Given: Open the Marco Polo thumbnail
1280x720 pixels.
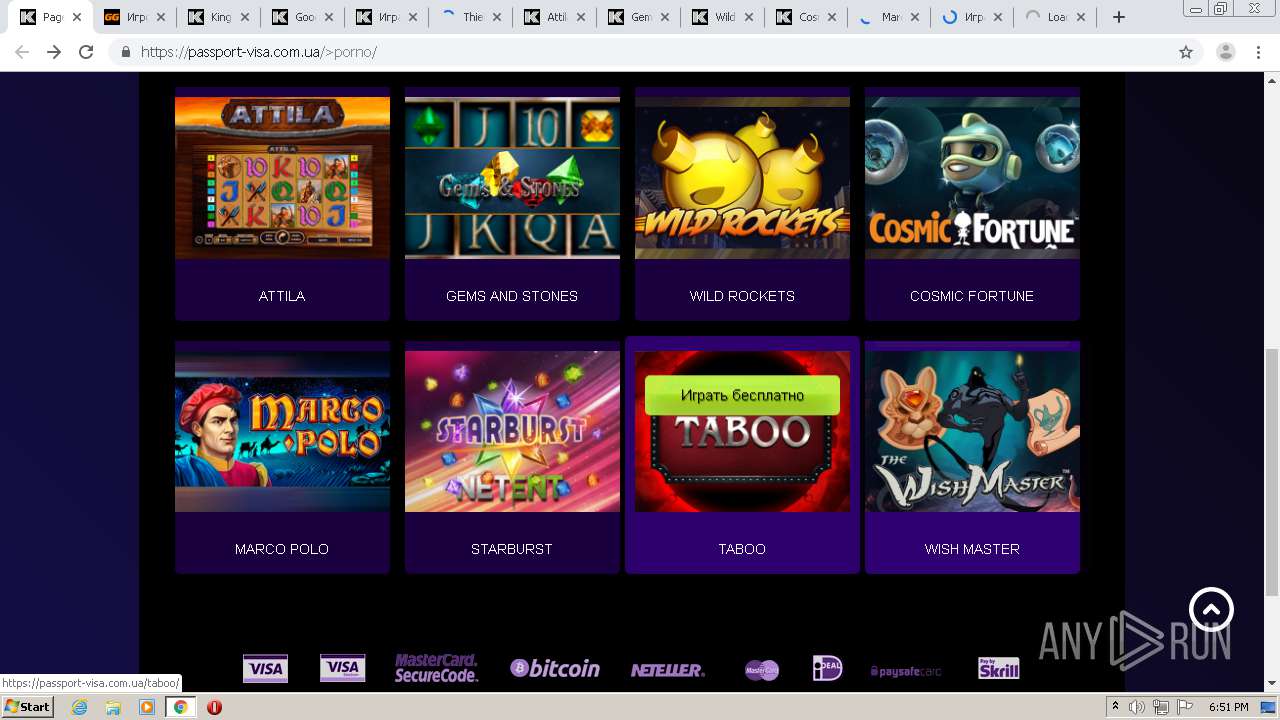Looking at the screenshot, I should 282,431.
